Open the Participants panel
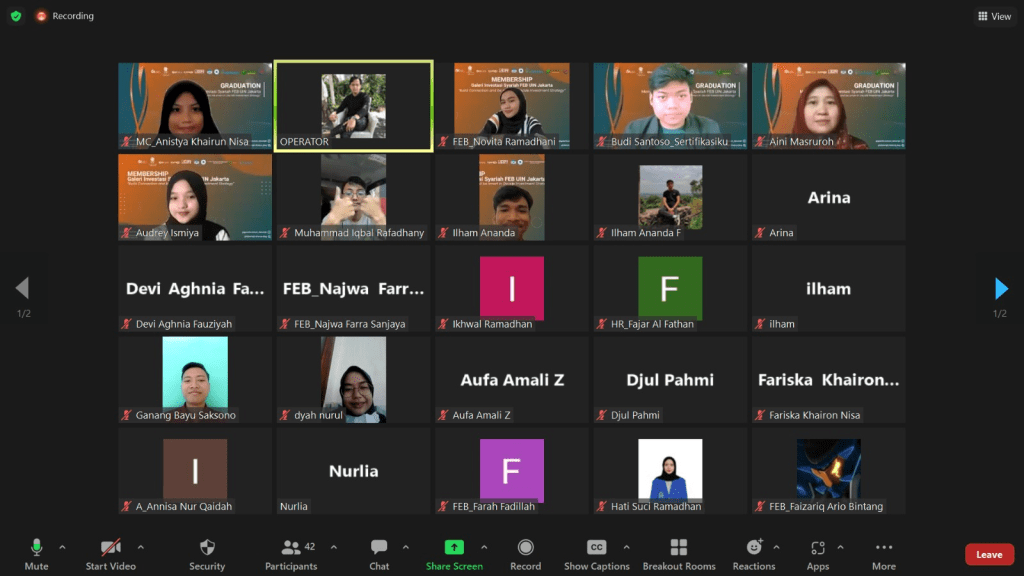Image resolution: width=1024 pixels, height=576 pixels. pyautogui.click(x=292, y=553)
